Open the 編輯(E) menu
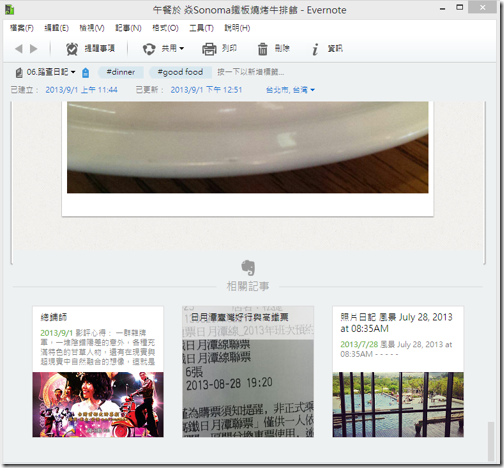The image size is (504, 468). [x=56, y=28]
